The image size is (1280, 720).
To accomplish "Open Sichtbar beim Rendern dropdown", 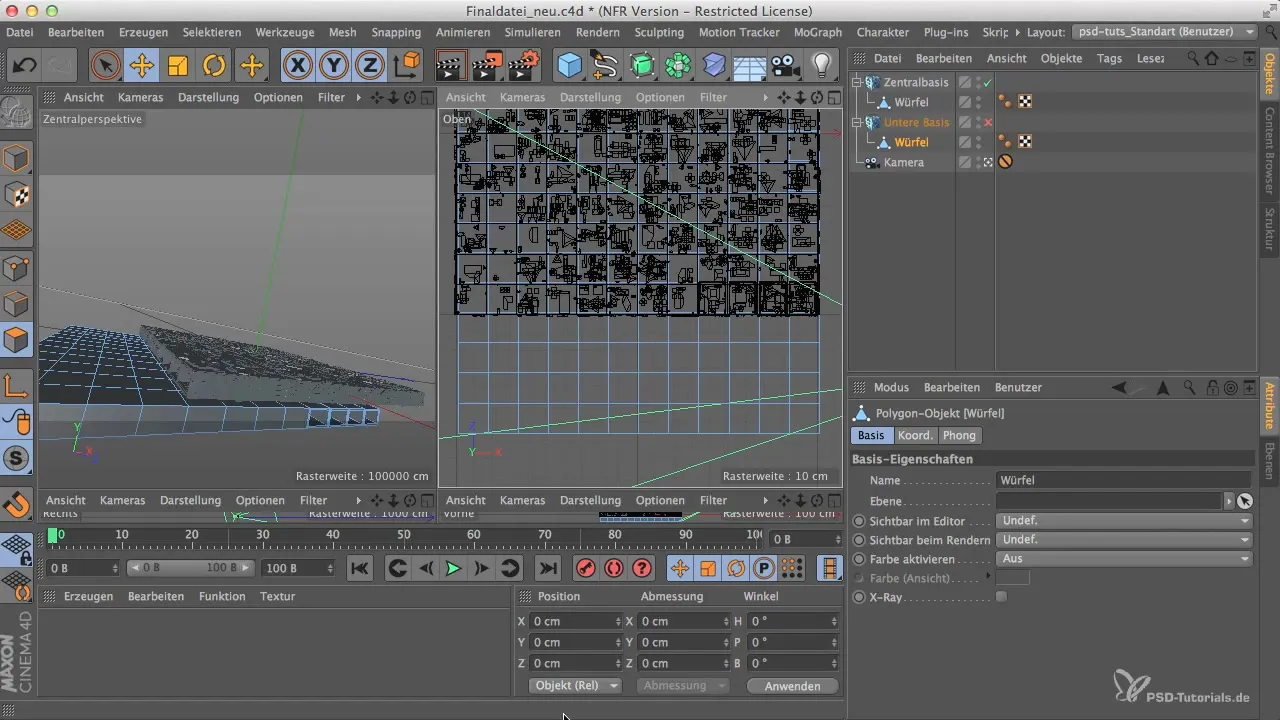I will (1124, 540).
